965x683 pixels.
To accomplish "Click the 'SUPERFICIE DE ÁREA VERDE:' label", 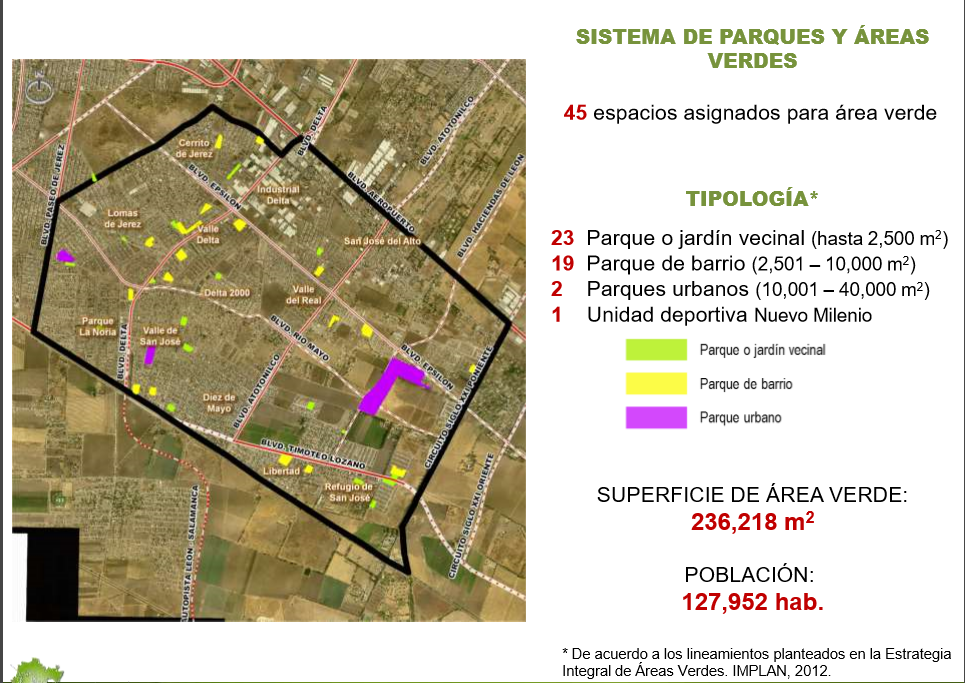I will [752, 495].
